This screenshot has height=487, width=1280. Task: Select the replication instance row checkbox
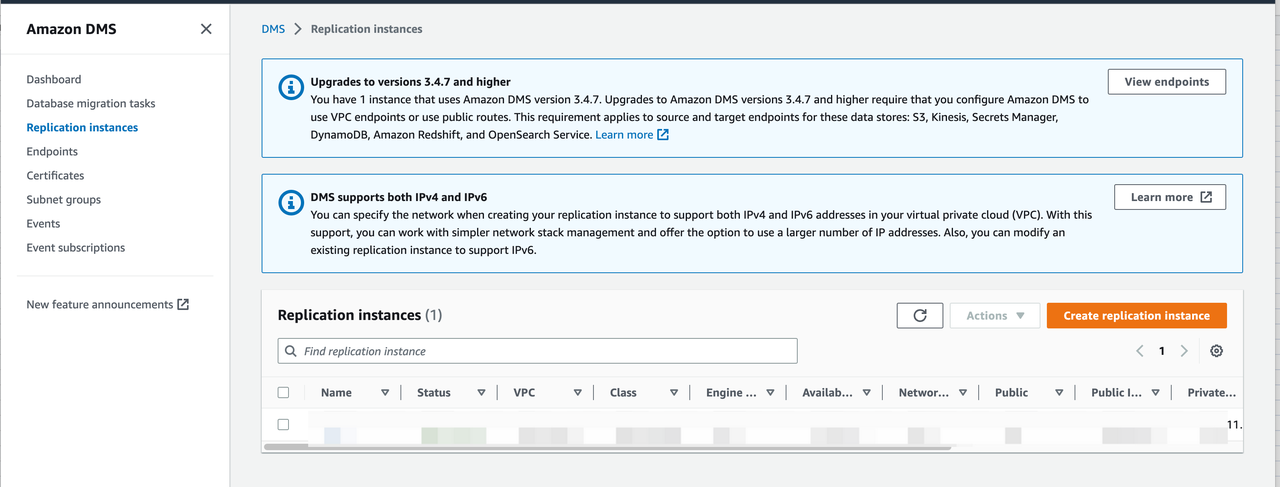(x=283, y=424)
